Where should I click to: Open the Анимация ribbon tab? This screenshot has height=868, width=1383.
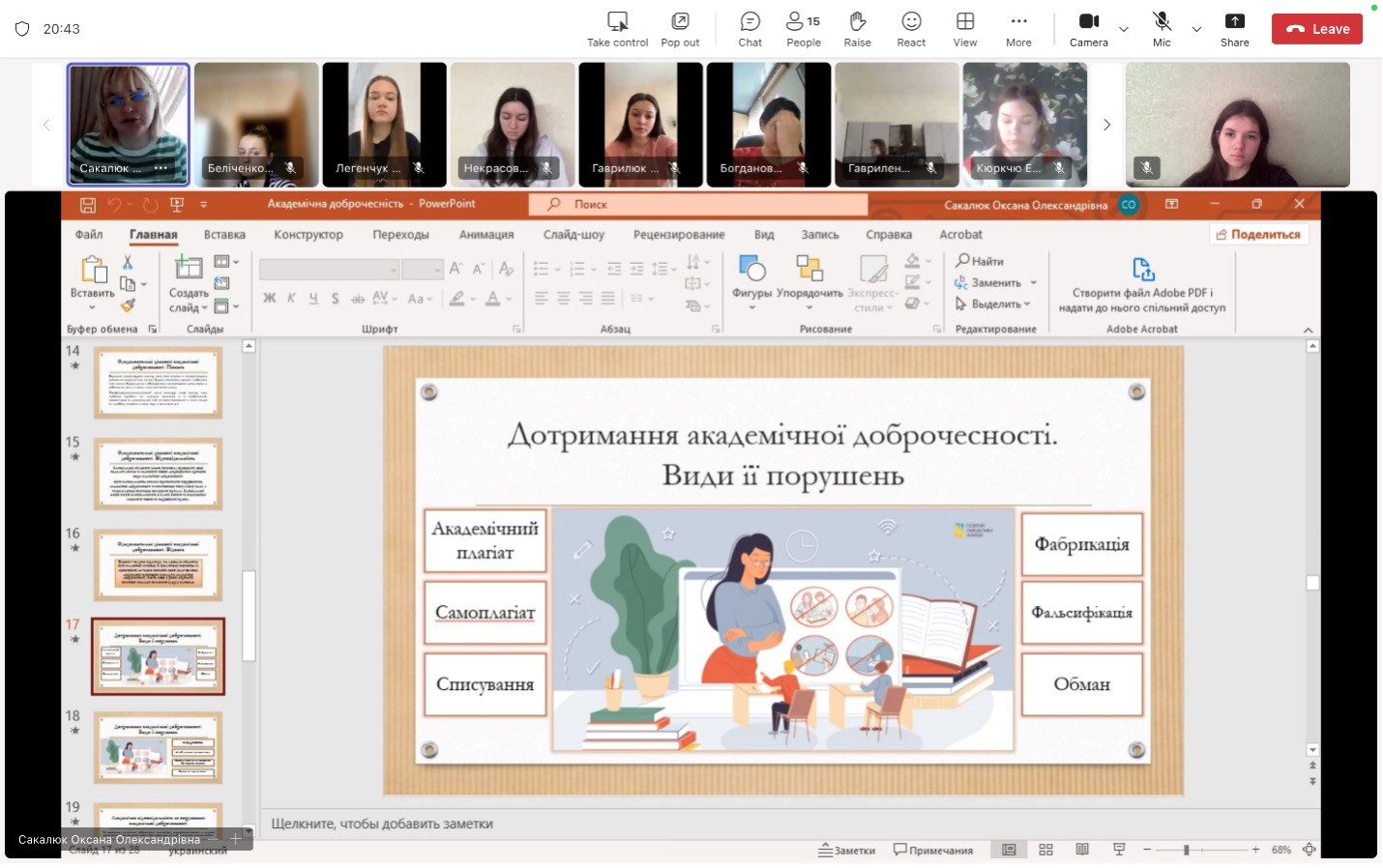click(x=486, y=235)
